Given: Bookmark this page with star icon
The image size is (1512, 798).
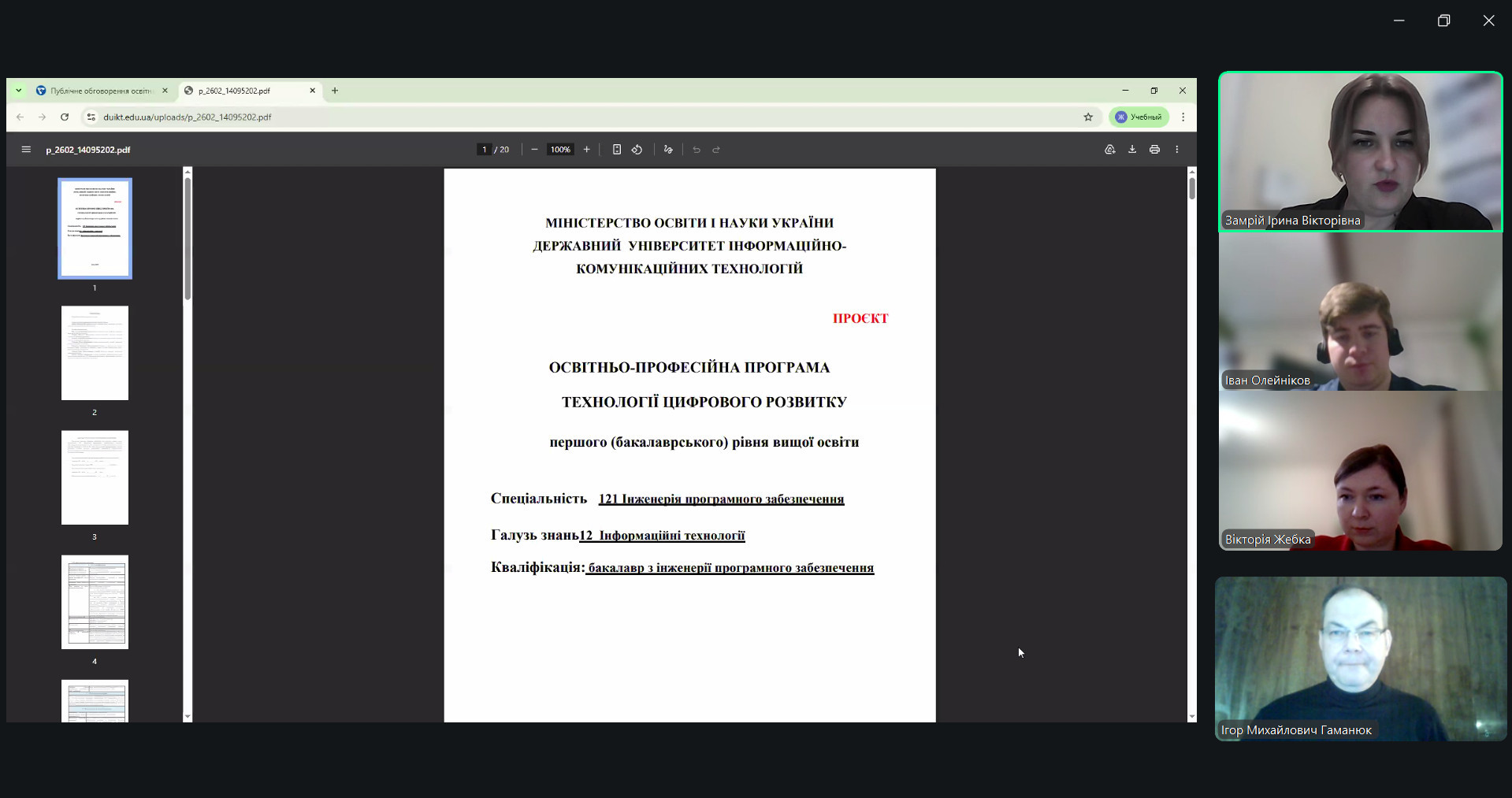Looking at the screenshot, I should pos(1088,117).
